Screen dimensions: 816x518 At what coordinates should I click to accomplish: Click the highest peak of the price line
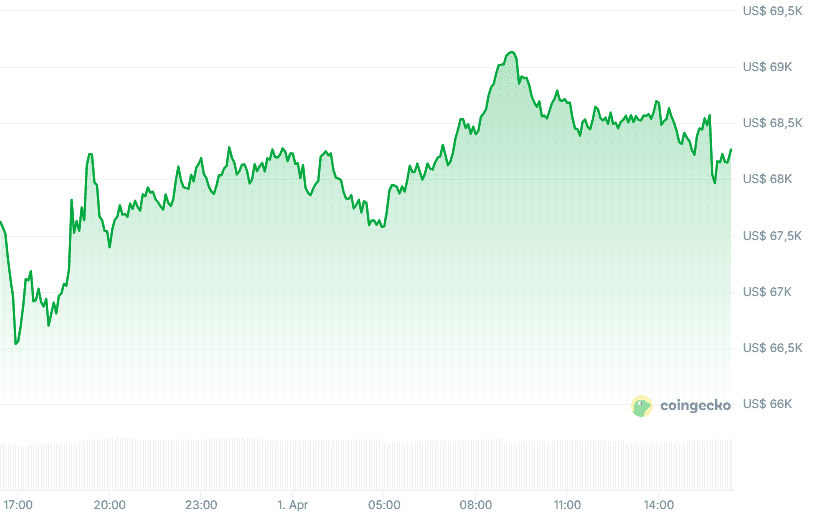511,52
